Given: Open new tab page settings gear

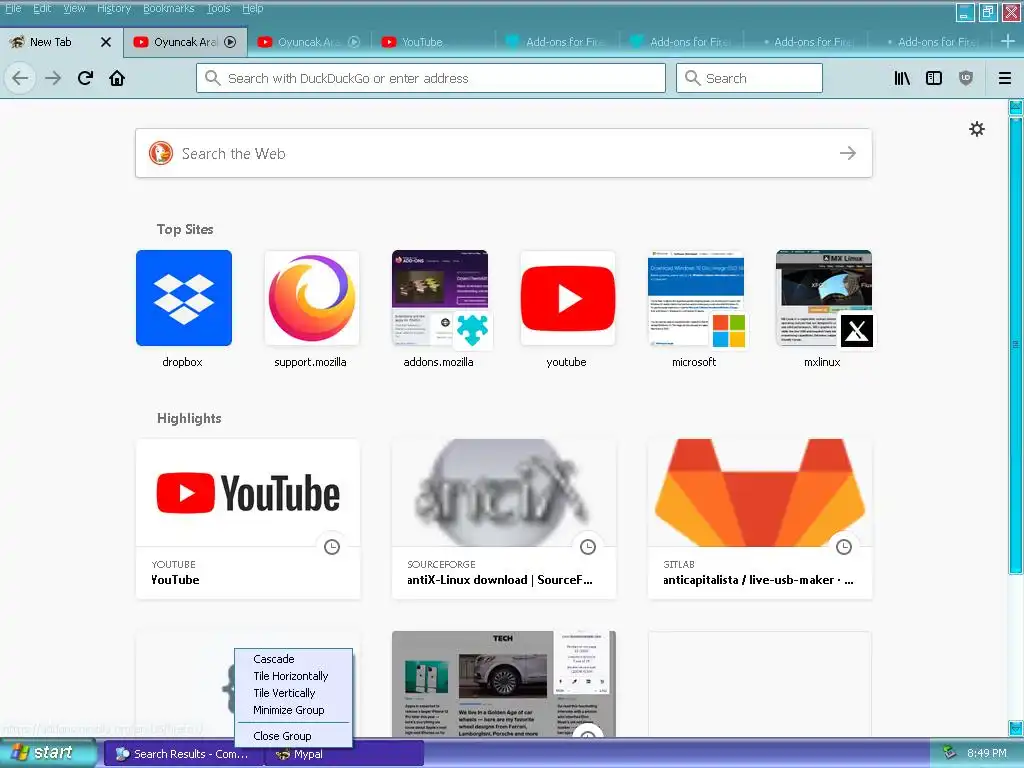Looking at the screenshot, I should pos(976,129).
